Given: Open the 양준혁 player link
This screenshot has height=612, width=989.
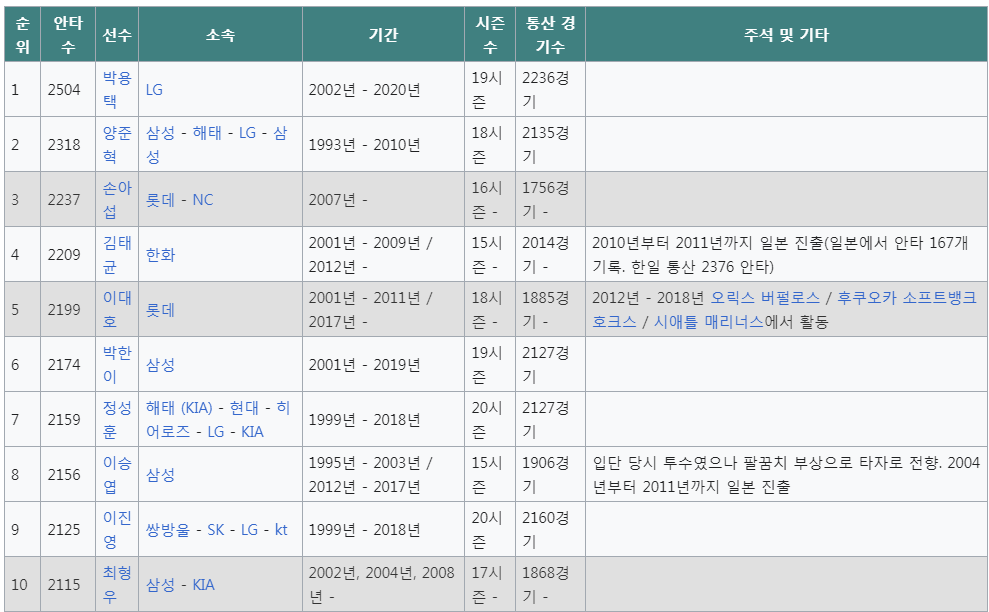Looking at the screenshot, I should [x=117, y=144].
